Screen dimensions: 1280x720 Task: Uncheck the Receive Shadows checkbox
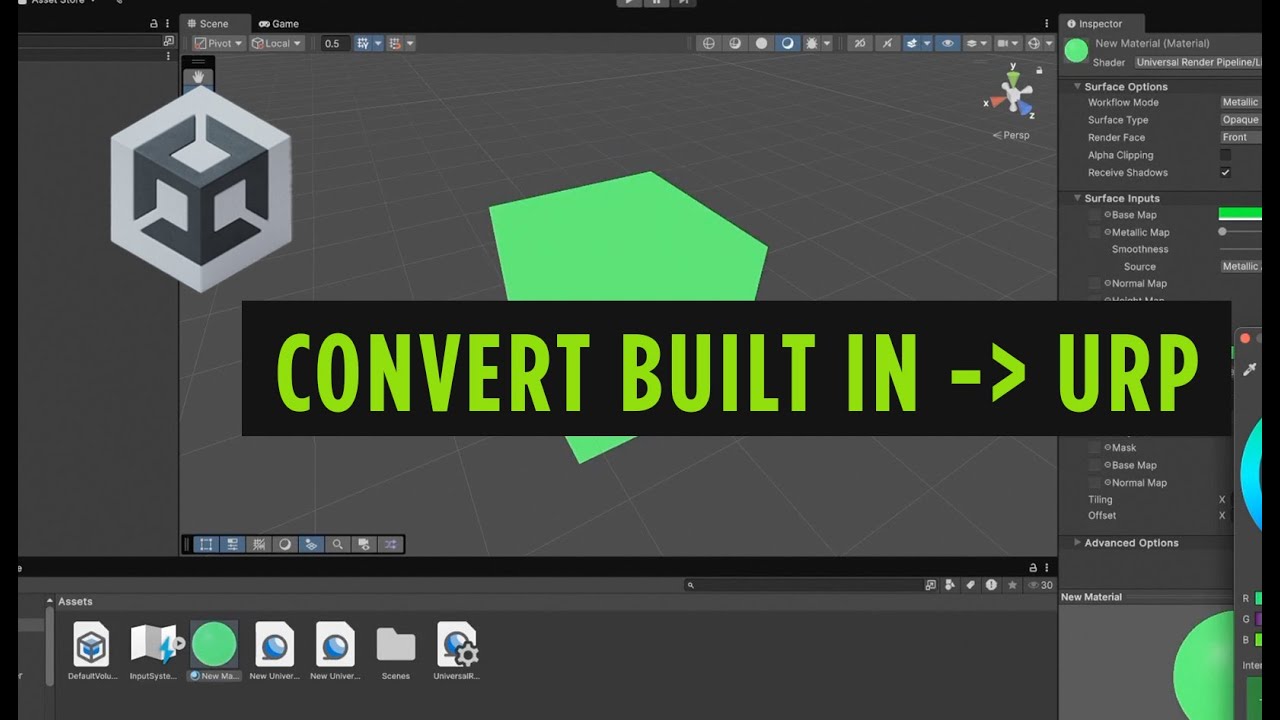(x=1225, y=172)
